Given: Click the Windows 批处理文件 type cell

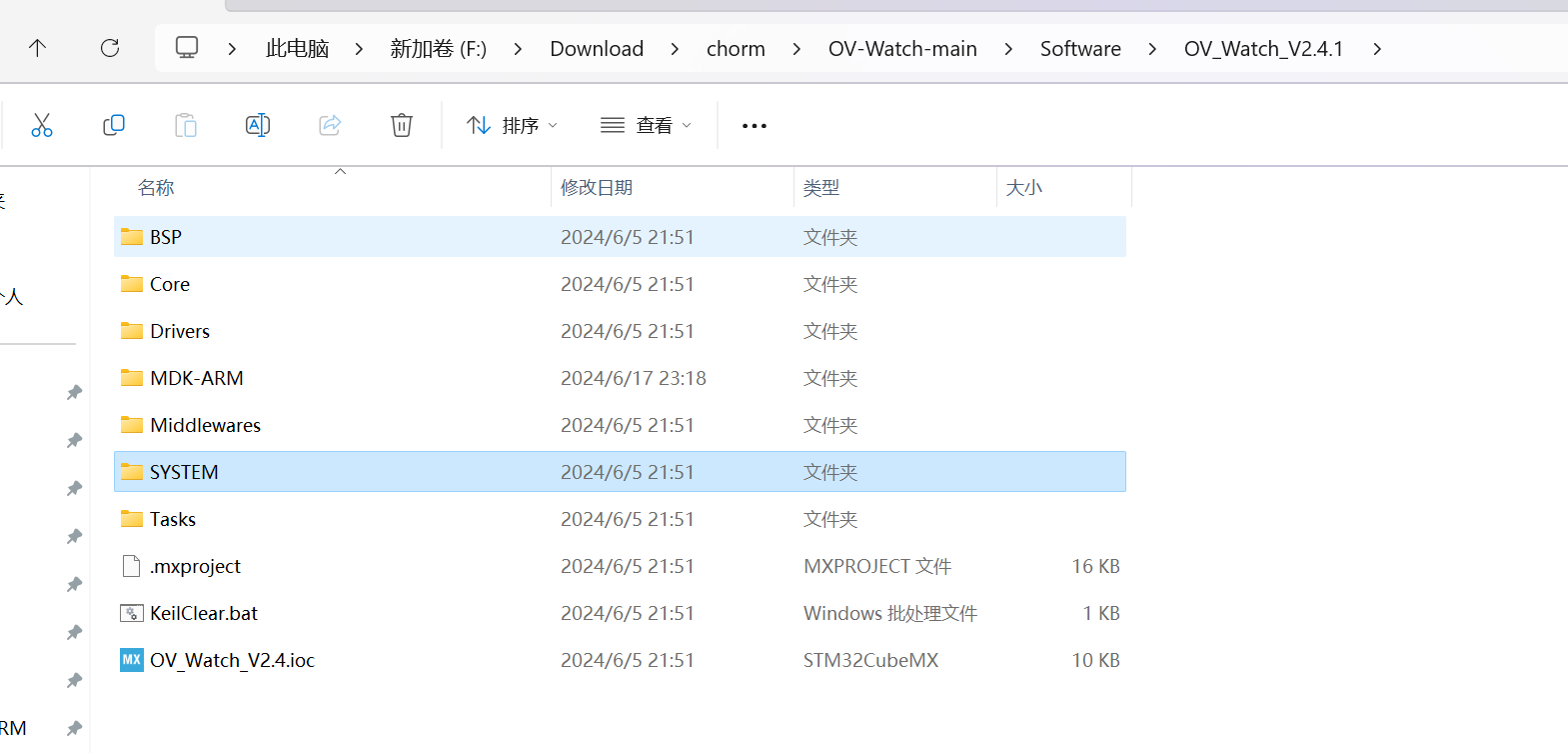Looking at the screenshot, I should tap(890, 613).
